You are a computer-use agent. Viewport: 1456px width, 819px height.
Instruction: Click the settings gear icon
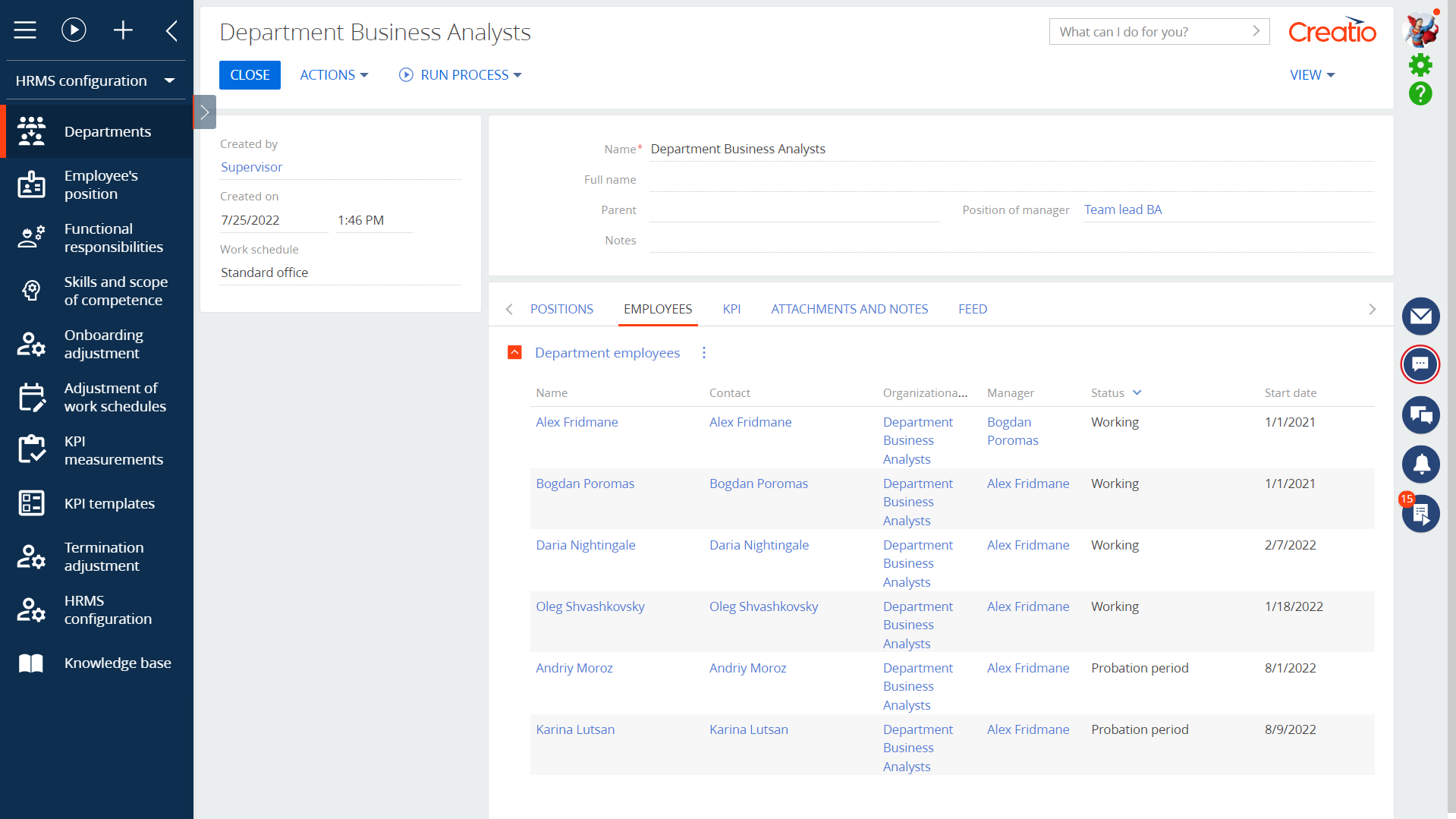(x=1420, y=65)
